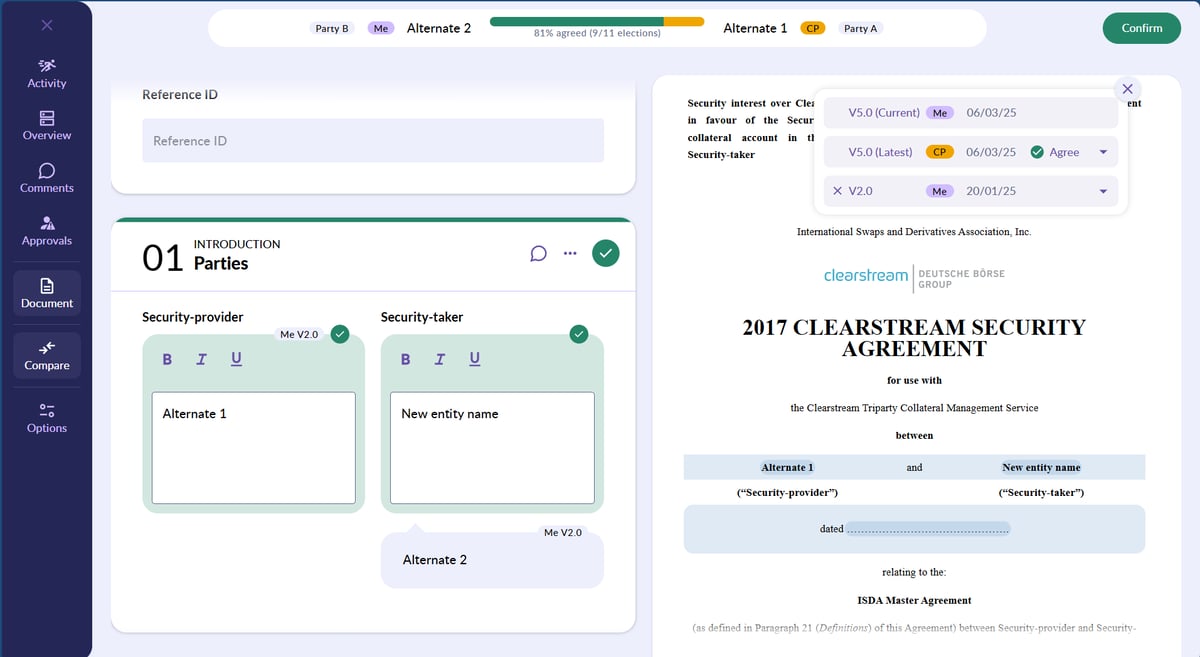Apply underline in Security-taker editor
The image size is (1200, 657).
pos(474,359)
